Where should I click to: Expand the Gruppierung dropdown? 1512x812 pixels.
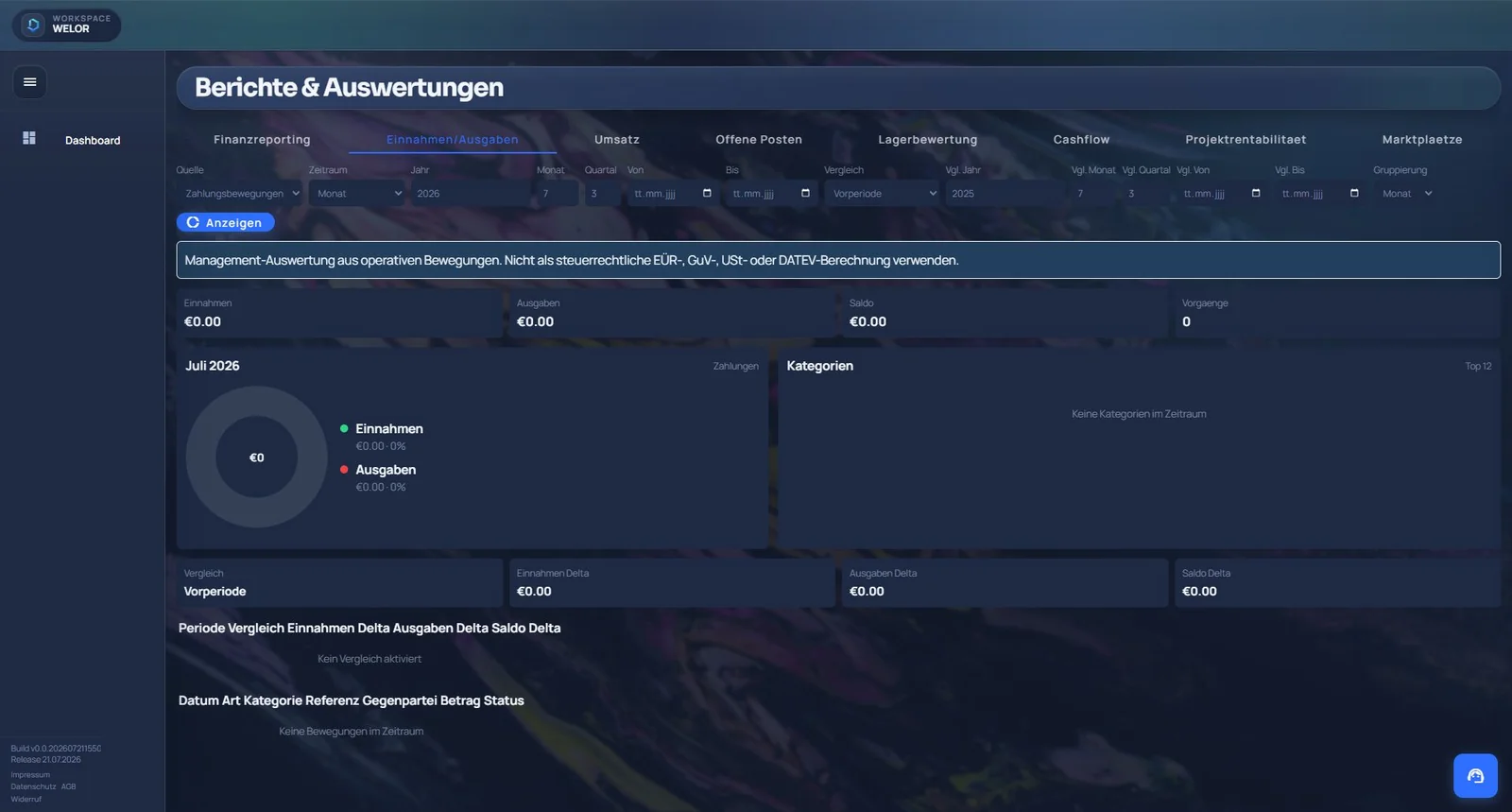coord(1406,194)
